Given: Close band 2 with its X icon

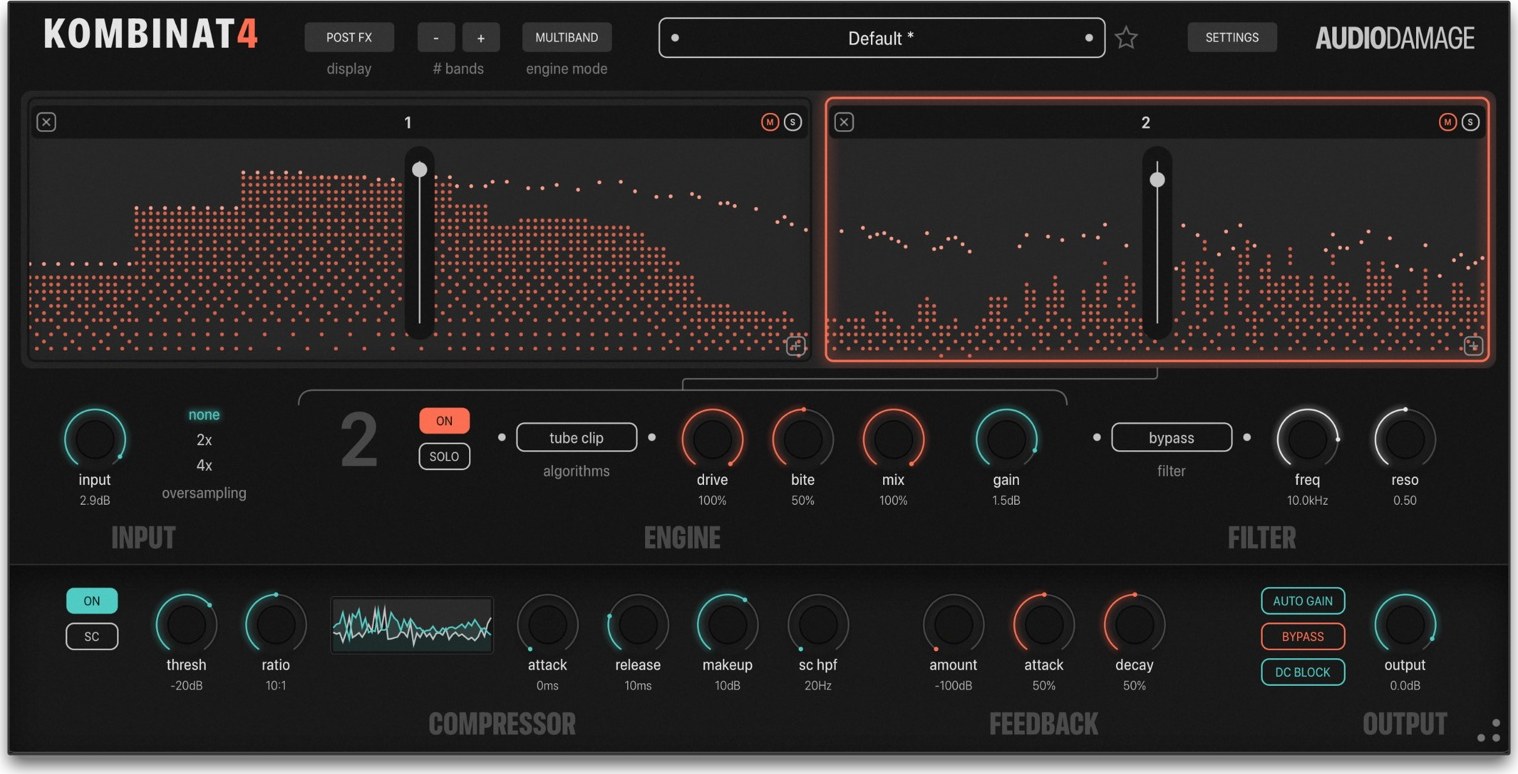Looking at the screenshot, I should [844, 122].
